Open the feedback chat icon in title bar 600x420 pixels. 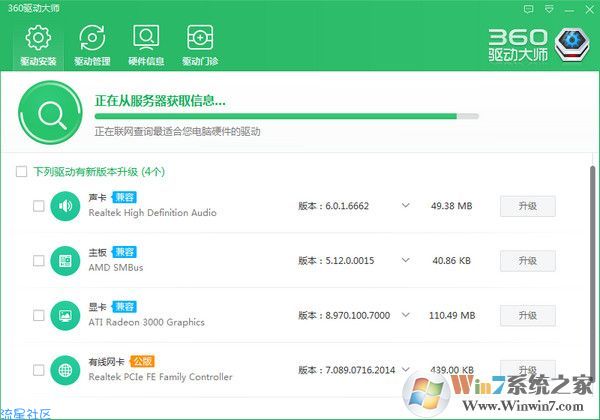[528, 9]
